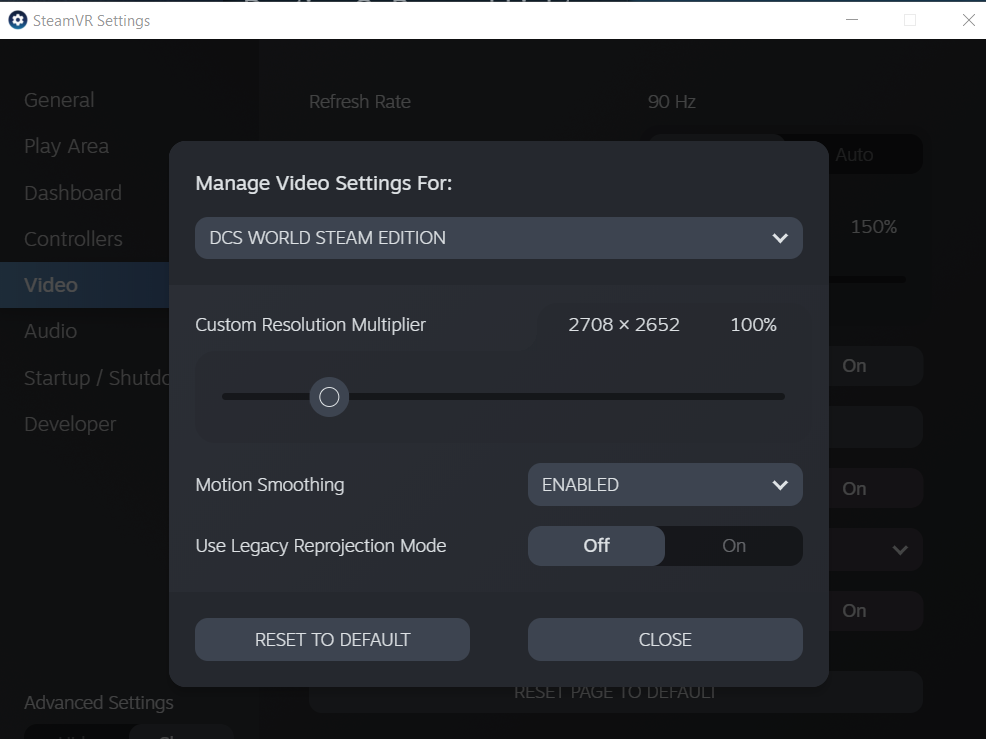
Task: Click the 150% resolution value behind dialog
Action: [x=873, y=226]
